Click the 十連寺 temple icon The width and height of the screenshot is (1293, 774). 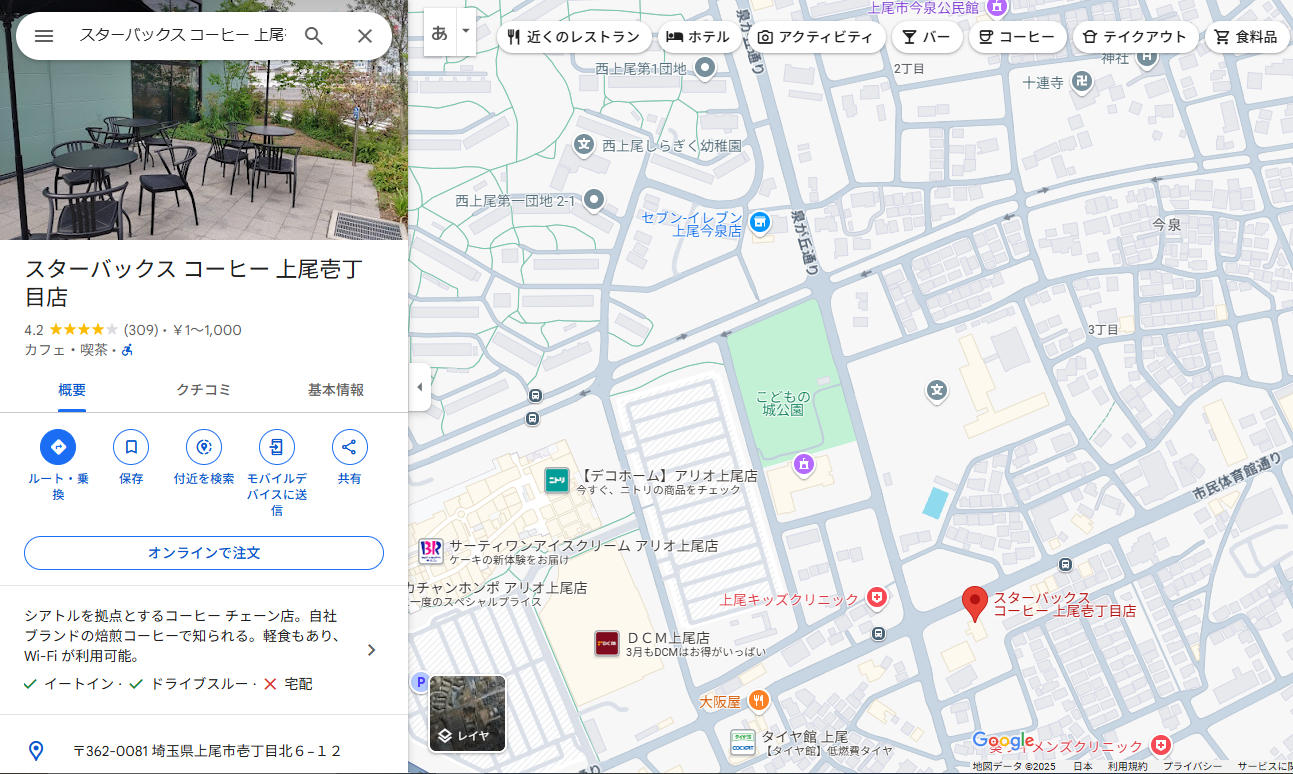[x=1082, y=83]
